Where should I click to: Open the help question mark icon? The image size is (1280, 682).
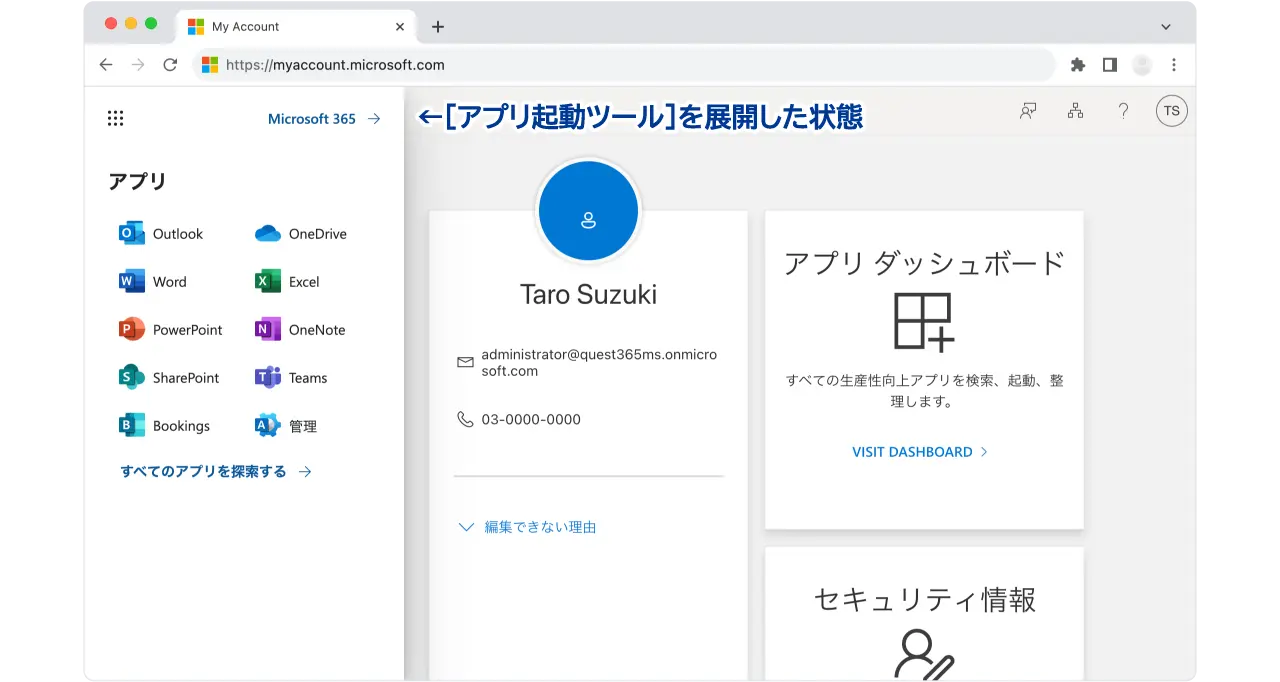(x=1123, y=111)
